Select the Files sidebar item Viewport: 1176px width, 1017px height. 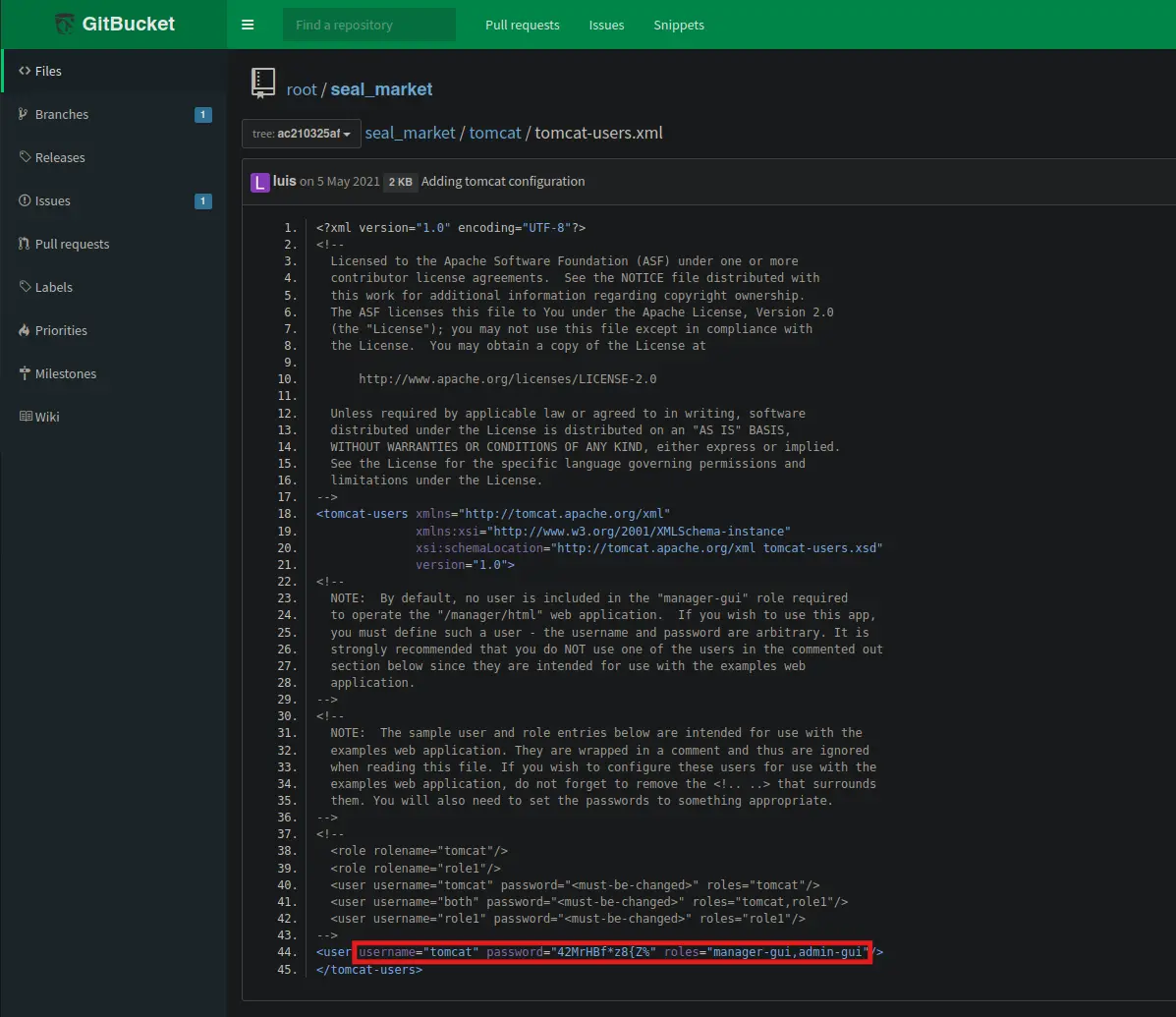(114, 71)
